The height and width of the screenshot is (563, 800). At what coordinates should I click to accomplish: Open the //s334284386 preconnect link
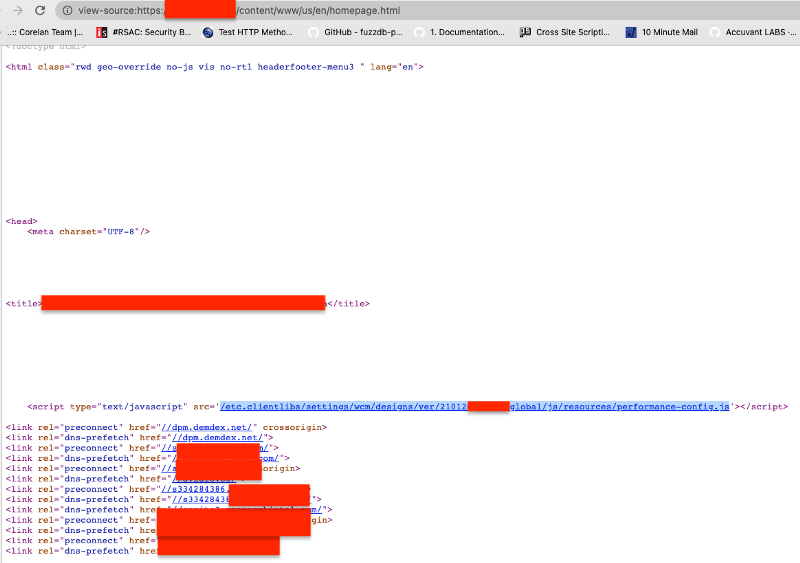[194, 489]
